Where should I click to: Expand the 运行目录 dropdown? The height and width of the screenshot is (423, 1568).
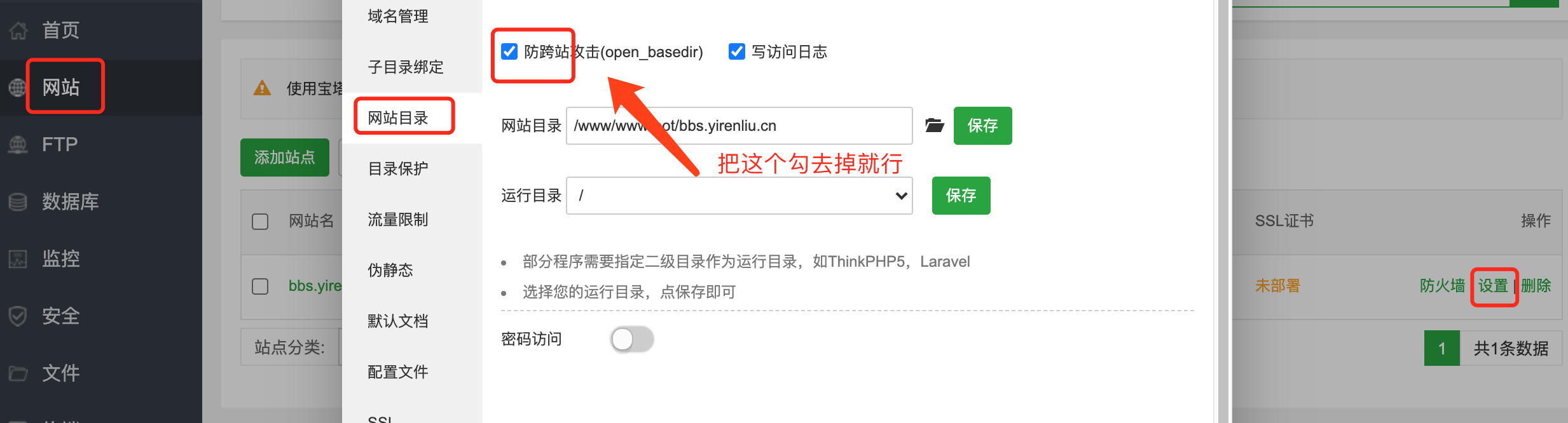click(739, 196)
